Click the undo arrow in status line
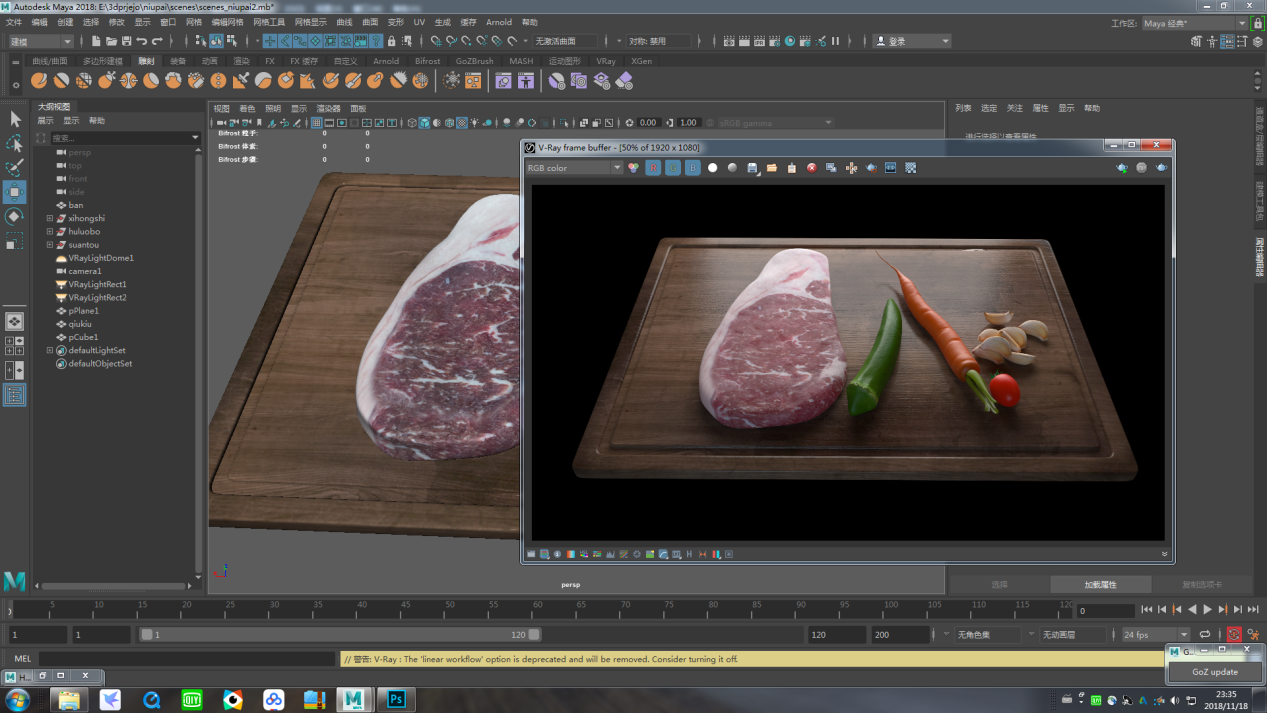This screenshot has height=713, width=1267. coord(142,41)
